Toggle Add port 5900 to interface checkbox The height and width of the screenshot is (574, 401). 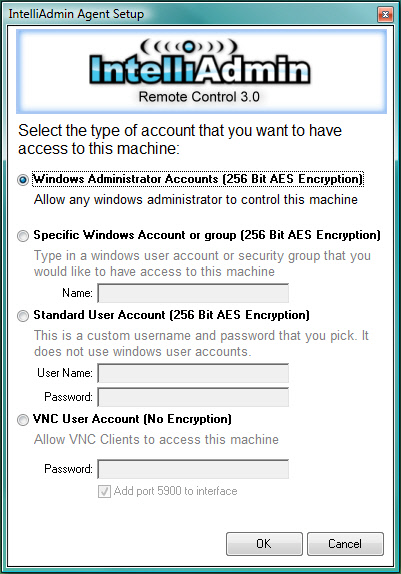104,491
